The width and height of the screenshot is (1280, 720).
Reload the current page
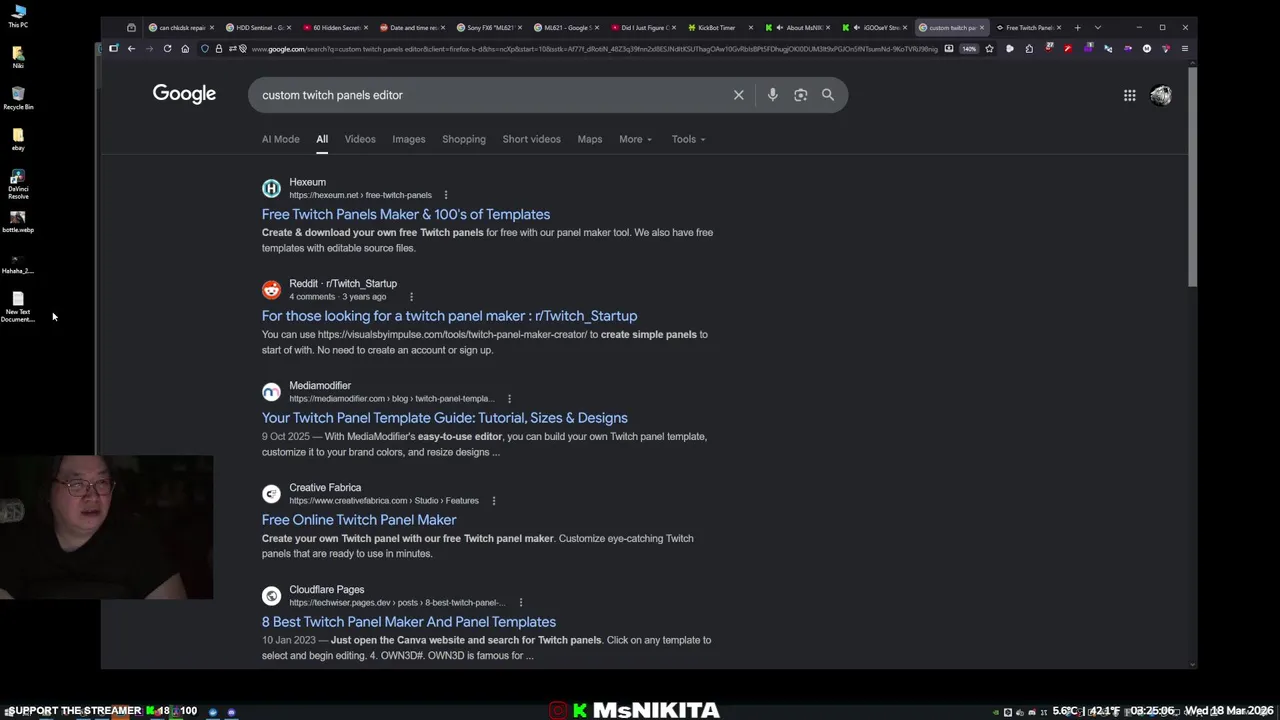coord(167,48)
